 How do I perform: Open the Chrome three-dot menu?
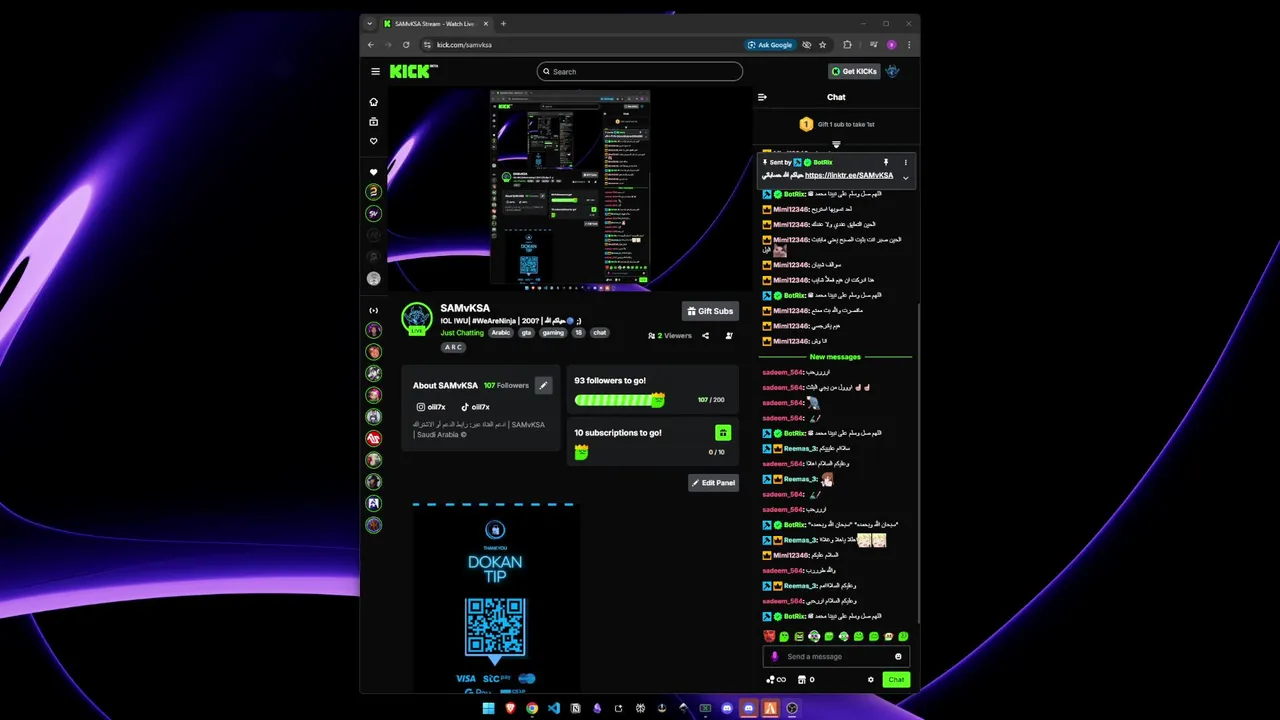pyautogui.click(x=909, y=45)
